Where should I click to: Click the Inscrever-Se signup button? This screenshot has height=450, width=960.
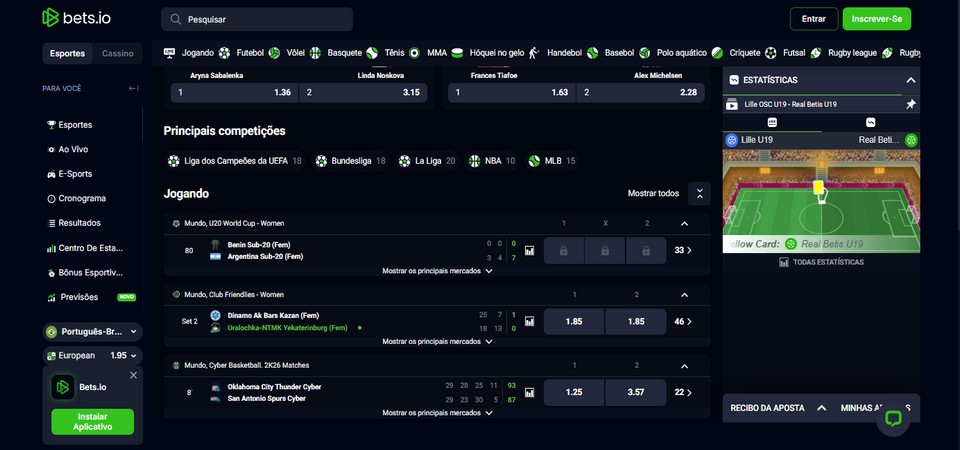[877, 19]
